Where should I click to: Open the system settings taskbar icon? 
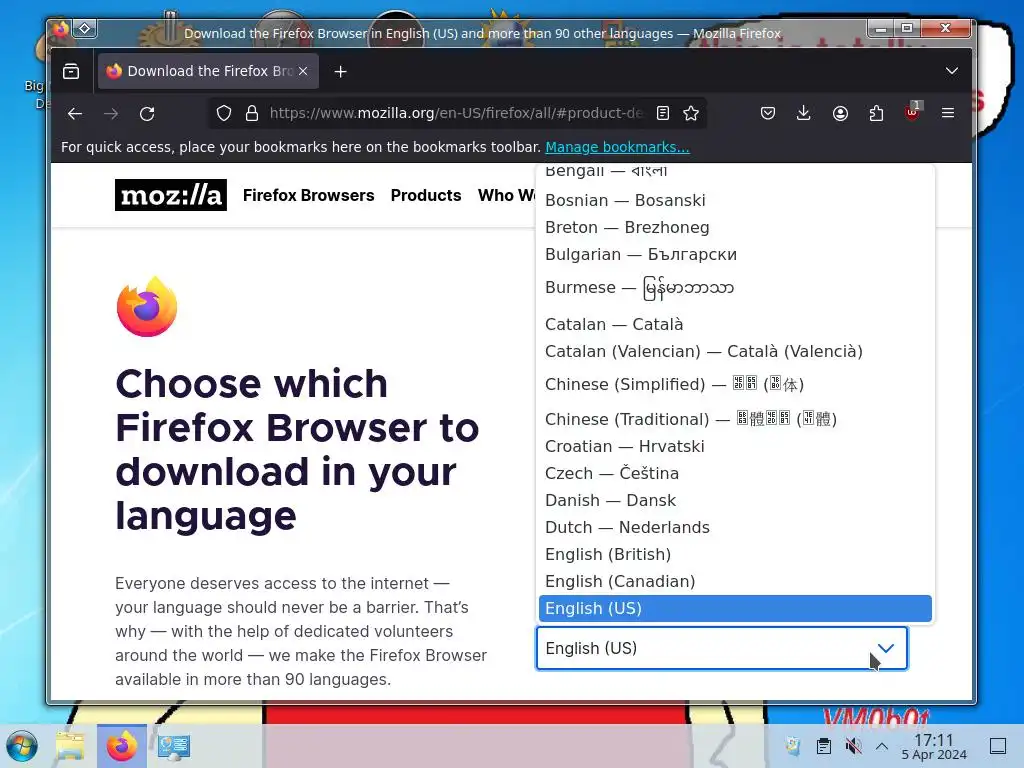tap(173, 746)
